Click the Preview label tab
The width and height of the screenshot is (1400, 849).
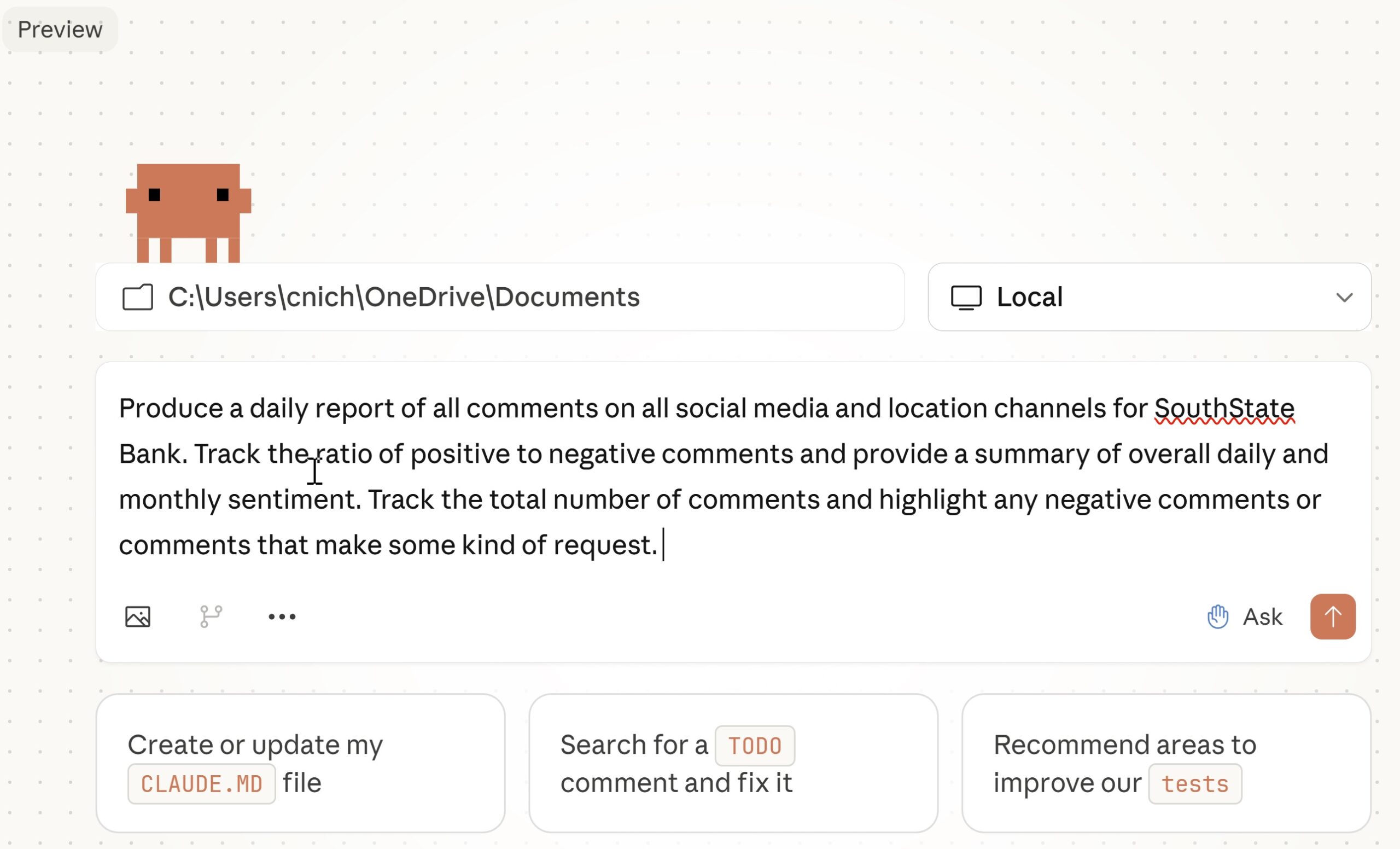tap(60, 30)
